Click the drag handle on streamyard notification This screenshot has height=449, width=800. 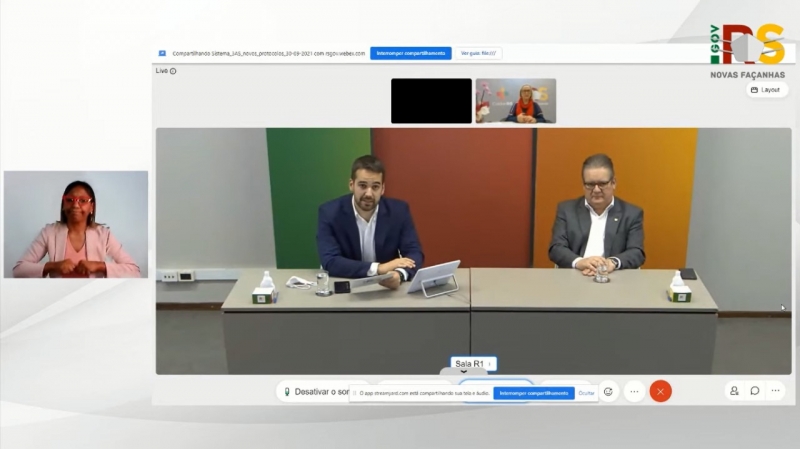tap(355, 393)
